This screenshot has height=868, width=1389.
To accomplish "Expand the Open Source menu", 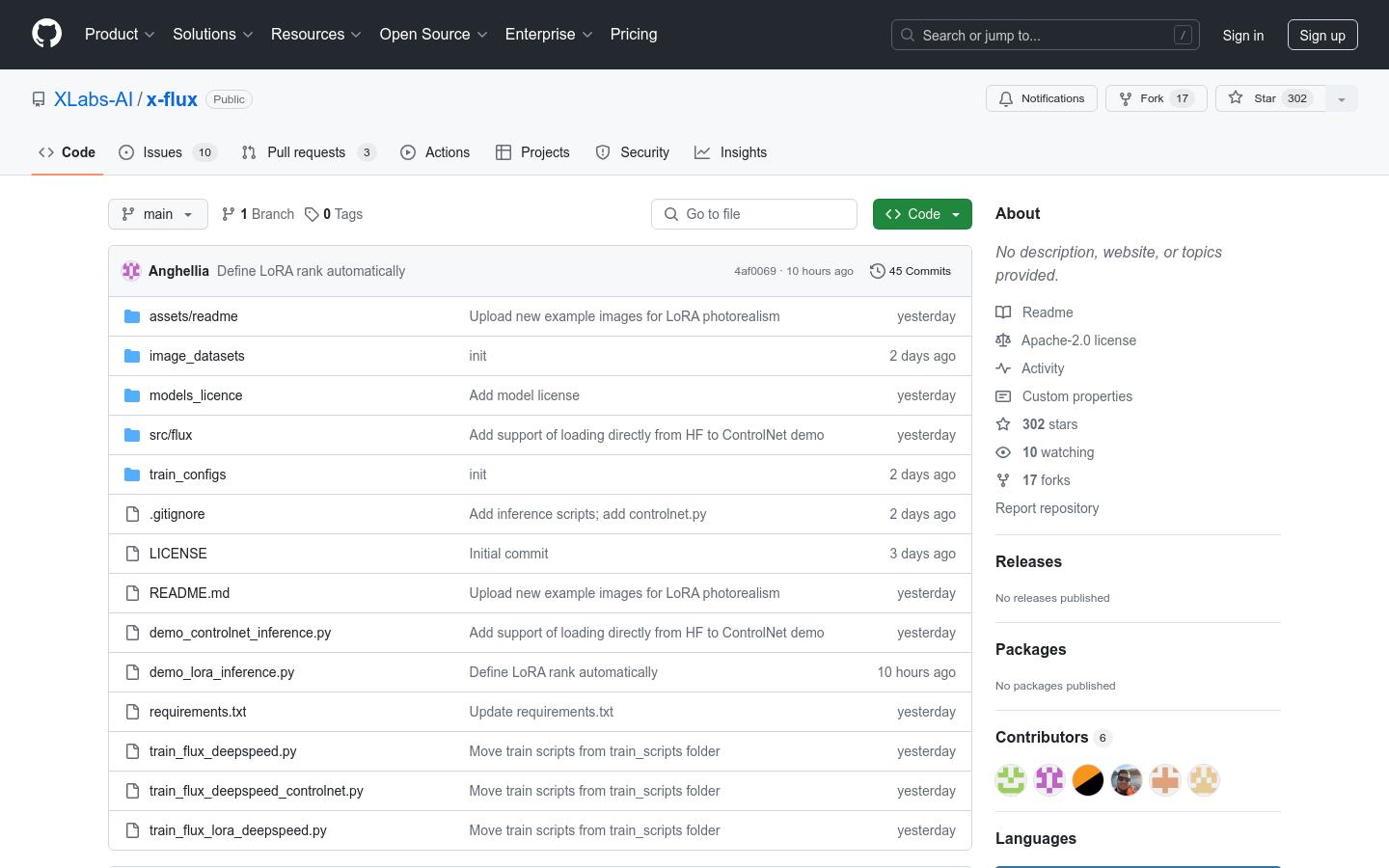I will pyautogui.click(x=434, y=35).
